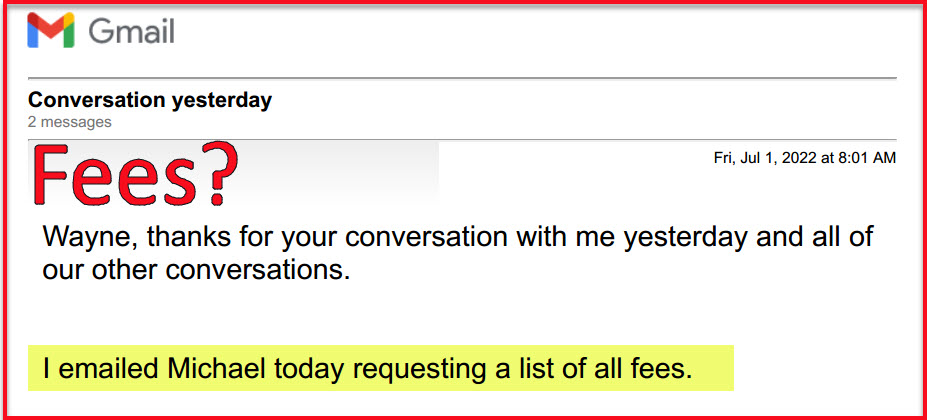Click the "Fri, Jul 1, 2022" date
This screenshot has height=420, width=927.
tap(764, 158)
